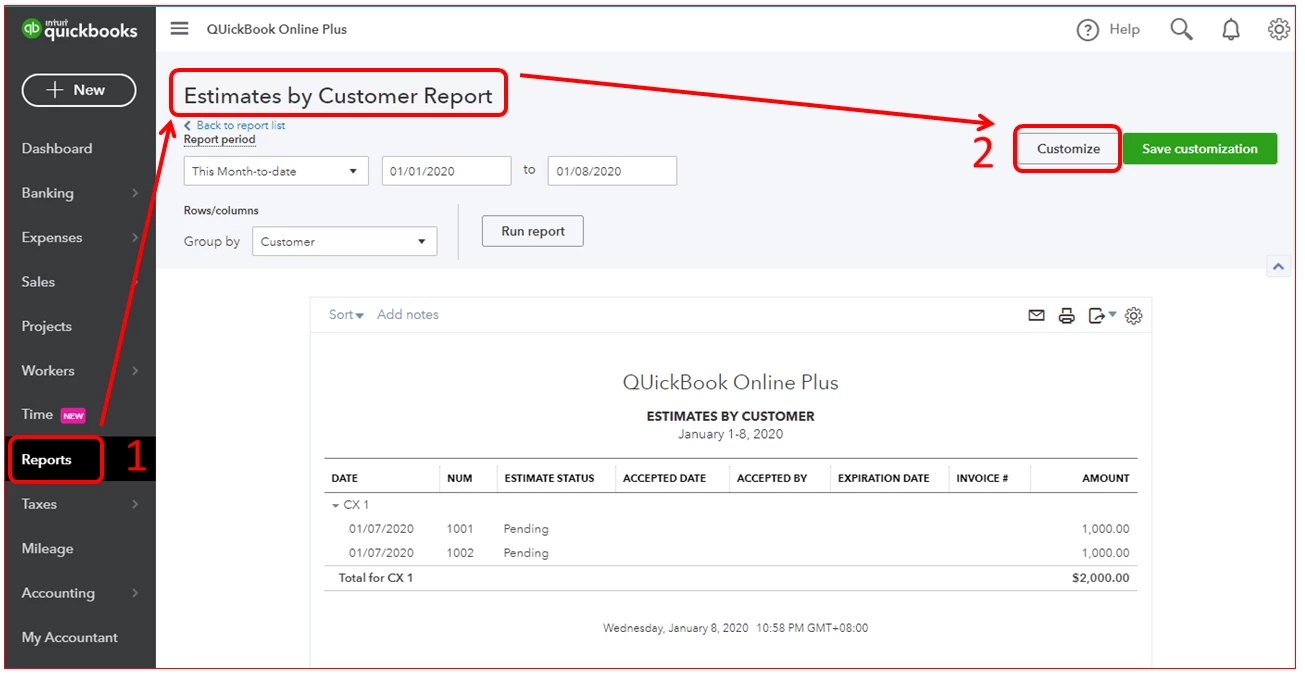Image resolution: width=1305 pixels, height=677 pixels.
Task: Open the report export icon dropdown
Action: pos(1102,316)
